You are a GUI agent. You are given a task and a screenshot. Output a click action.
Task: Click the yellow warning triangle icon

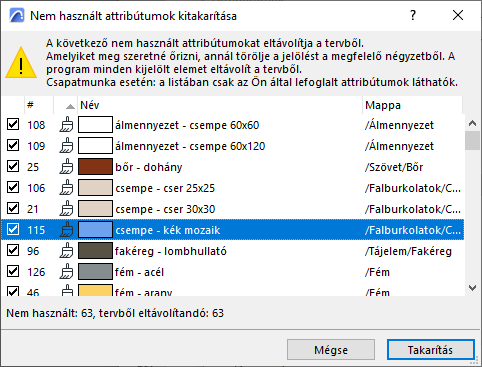[21, 63]
